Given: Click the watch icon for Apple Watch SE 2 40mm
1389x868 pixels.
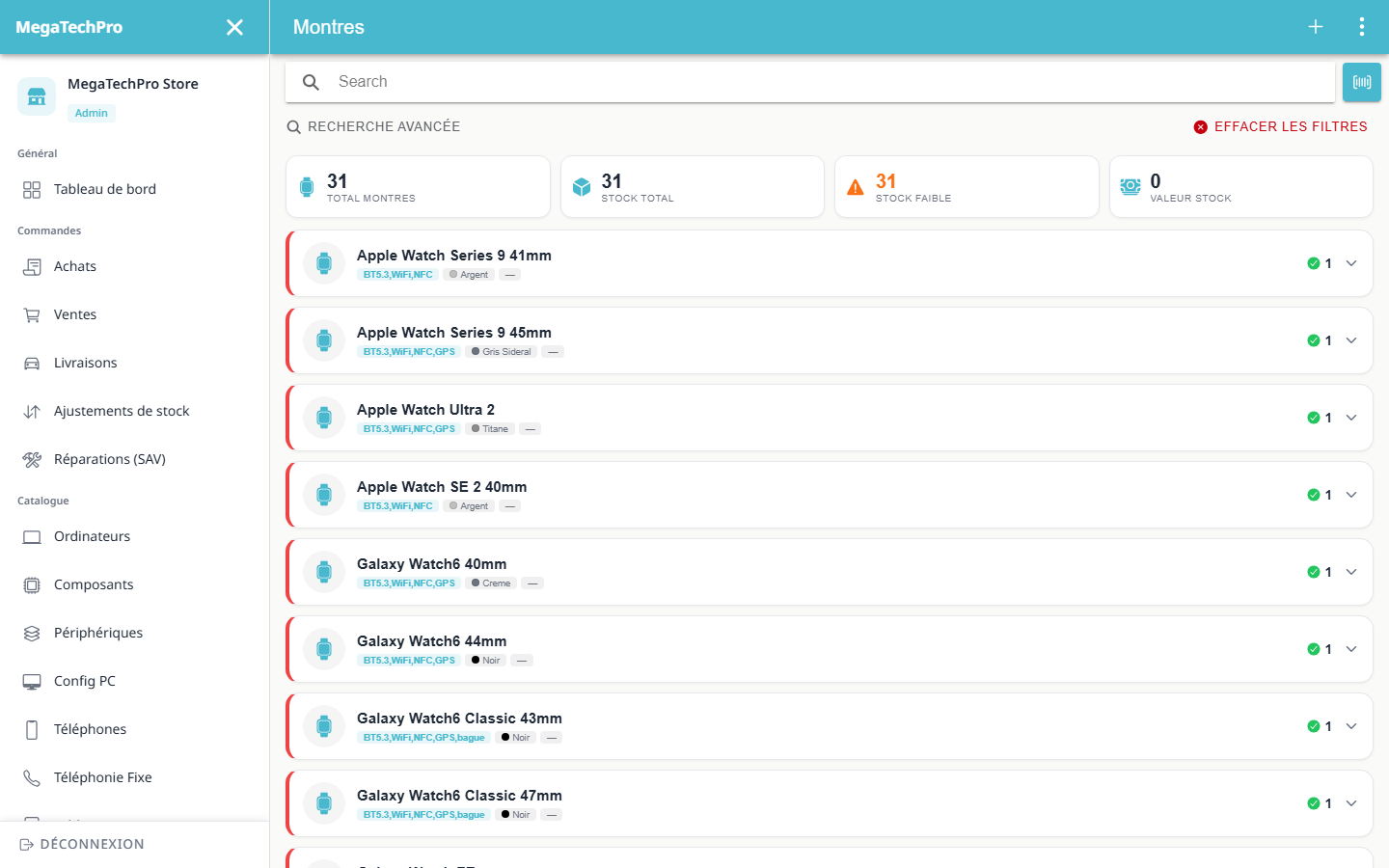Looking at the screenshot, I should [324, 495].
